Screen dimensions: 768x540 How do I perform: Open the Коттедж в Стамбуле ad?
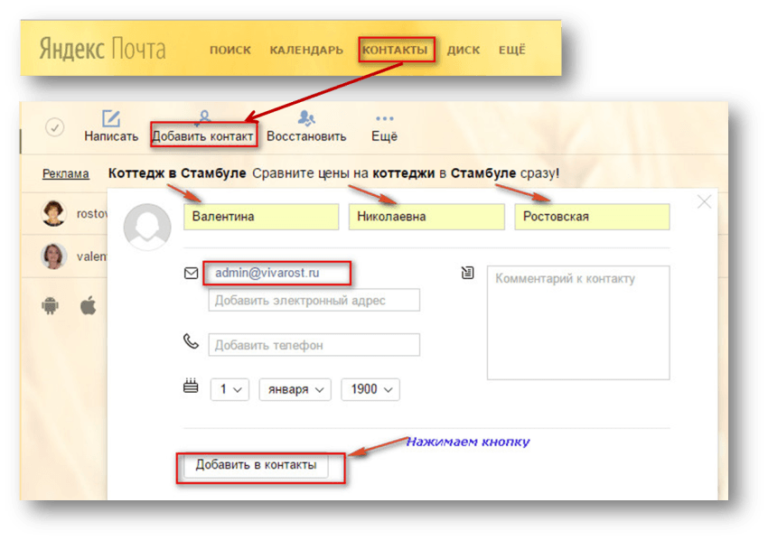[x=177, y=173]
